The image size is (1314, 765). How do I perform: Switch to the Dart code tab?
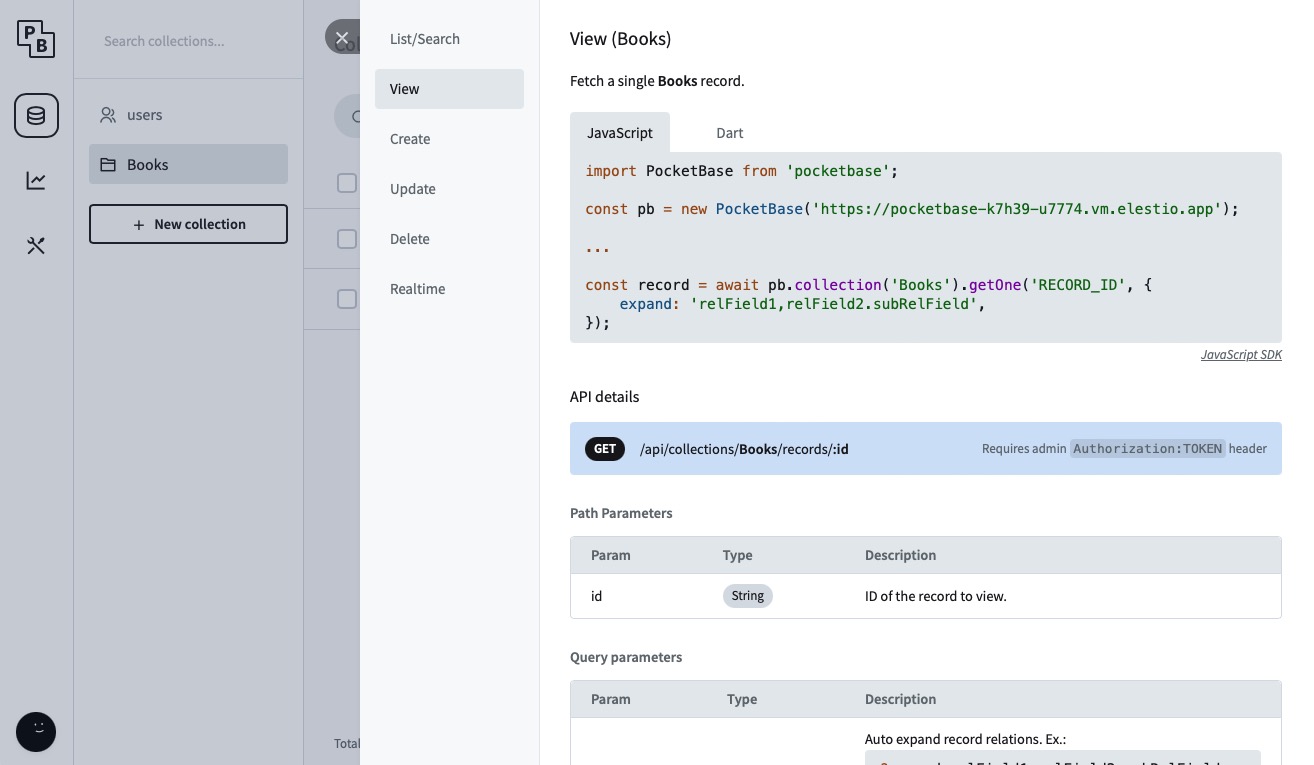click(x=729, y=132)
